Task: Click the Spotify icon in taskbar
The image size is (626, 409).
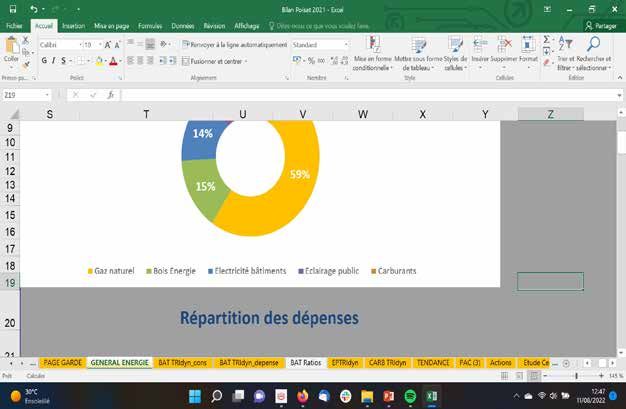Action: pyautogui.click(x=410, y=396)
